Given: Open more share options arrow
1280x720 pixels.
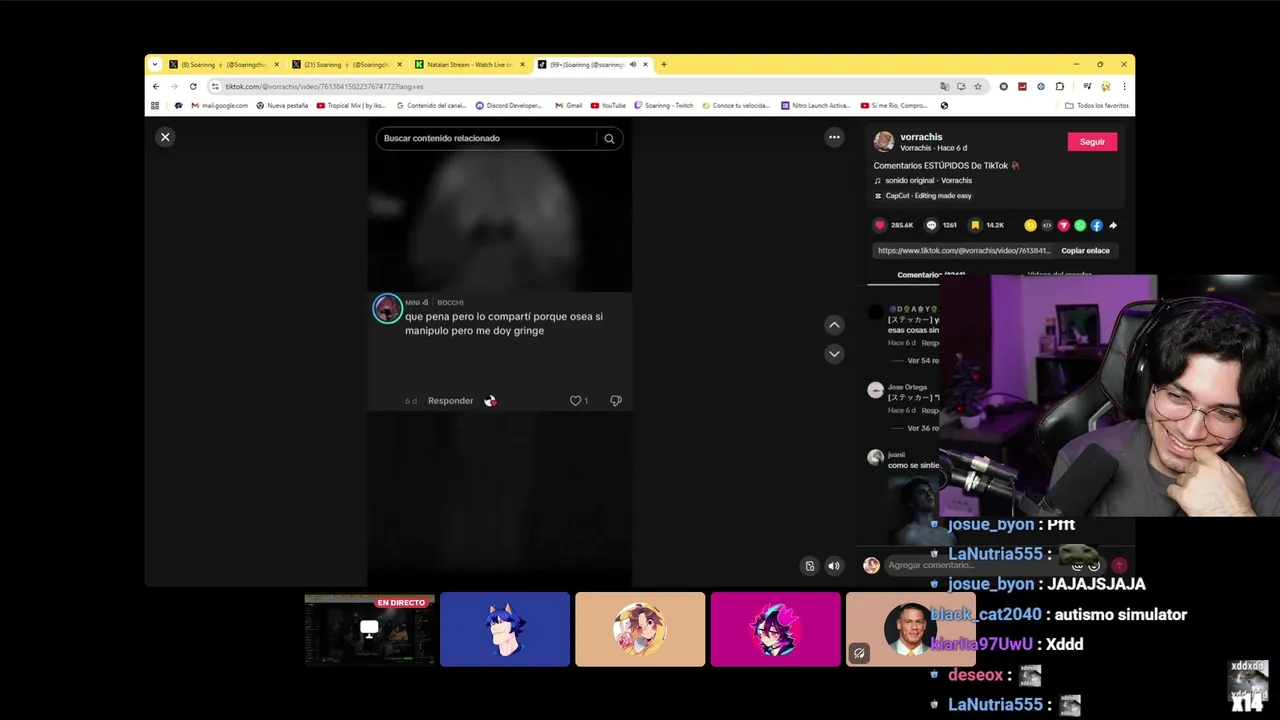Looking at the screenshot, I should tap(1113, 225).
